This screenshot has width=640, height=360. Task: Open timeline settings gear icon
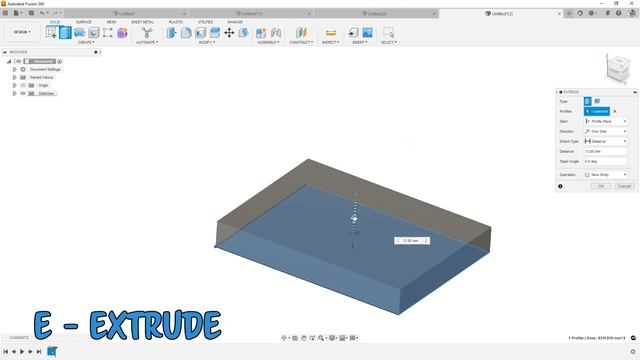point(633,351)
